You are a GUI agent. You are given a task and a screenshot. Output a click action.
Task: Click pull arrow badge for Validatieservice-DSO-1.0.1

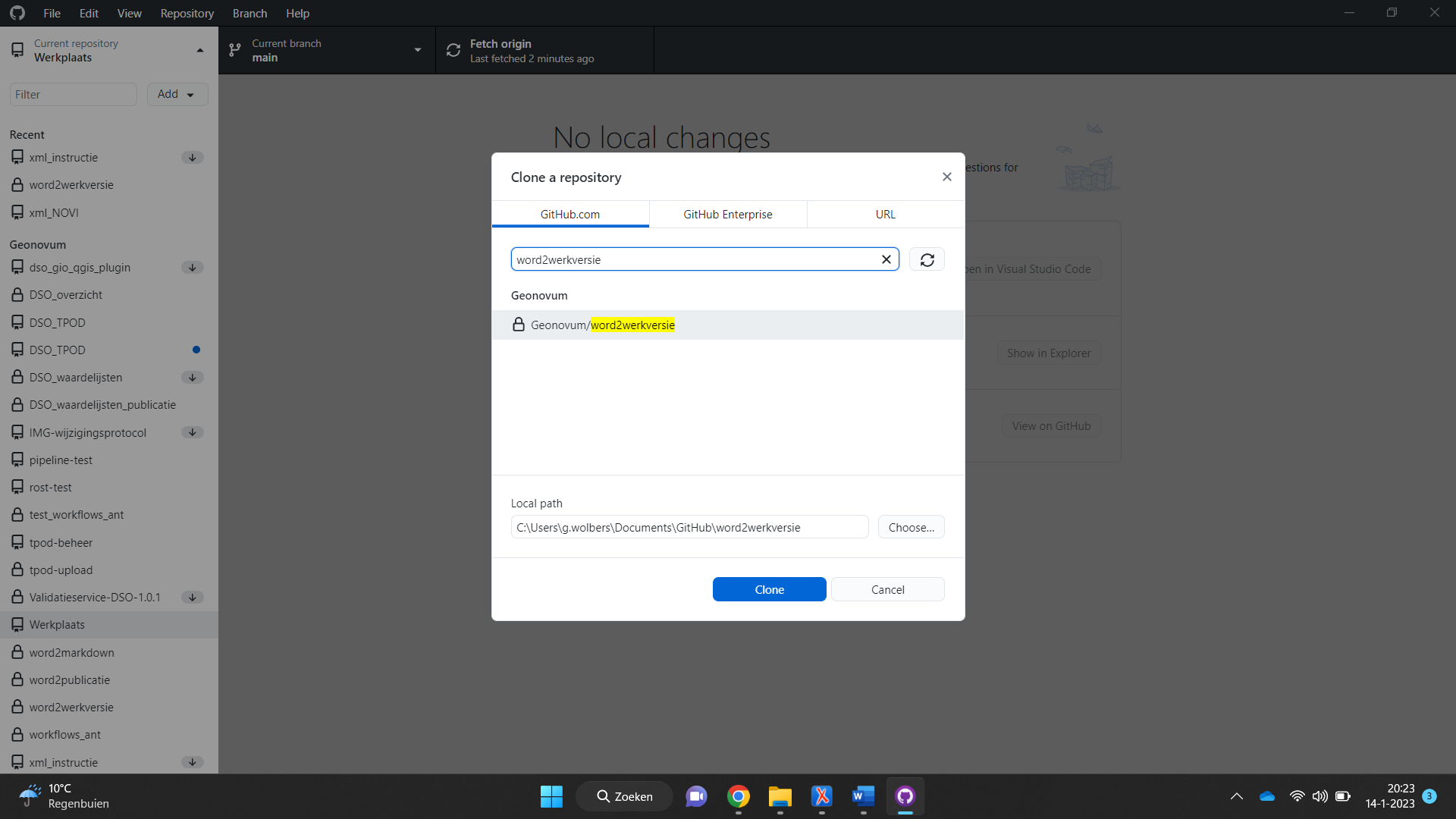click(193, 598)
